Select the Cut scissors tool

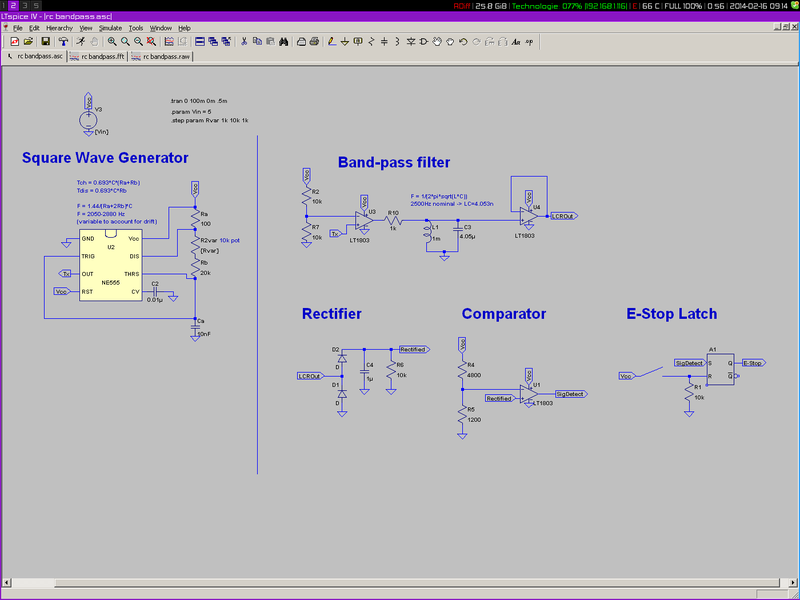(x=243, y=42)
